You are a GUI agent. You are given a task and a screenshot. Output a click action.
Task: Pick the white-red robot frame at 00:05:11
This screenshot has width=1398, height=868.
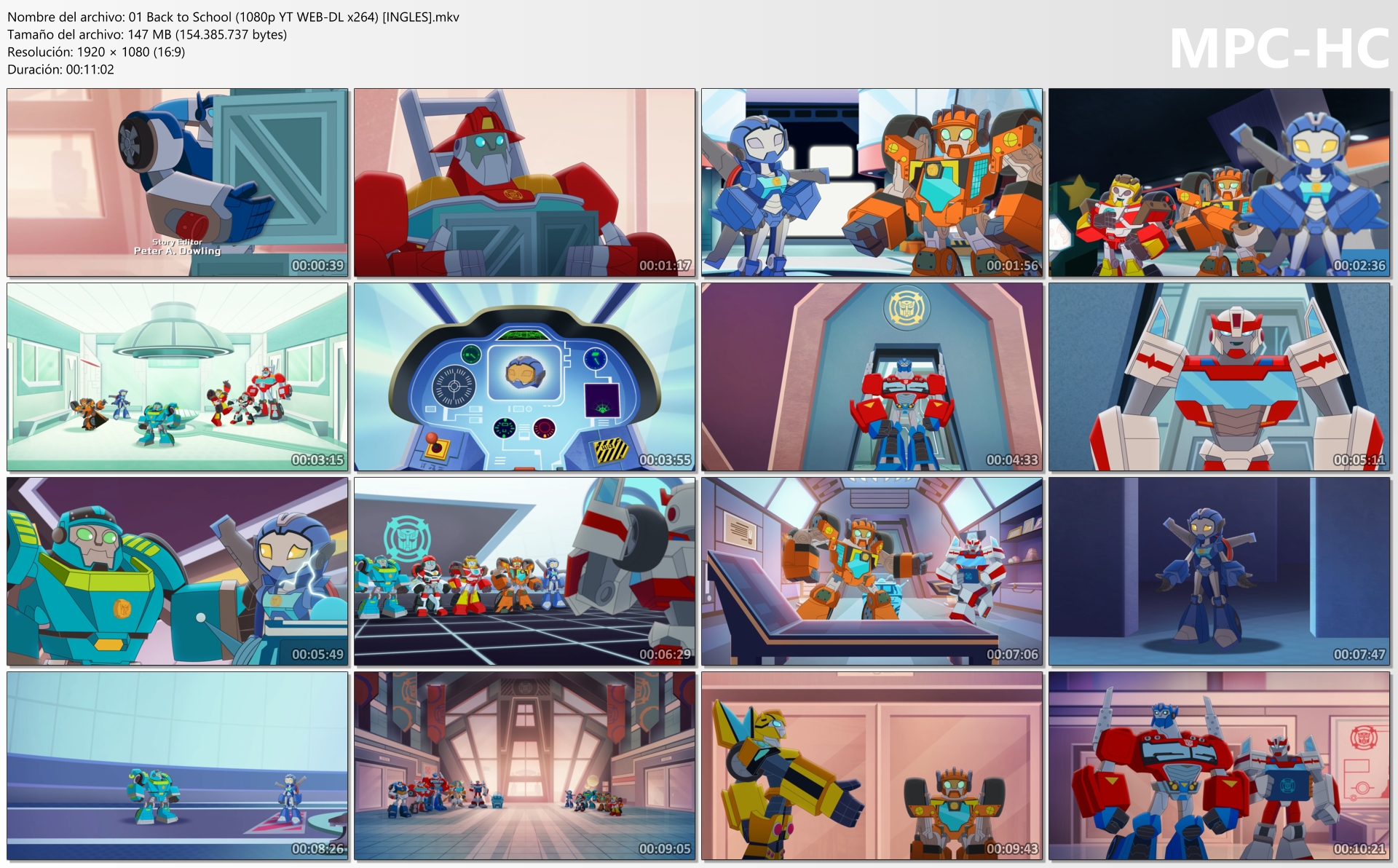tap(1220, 377)
